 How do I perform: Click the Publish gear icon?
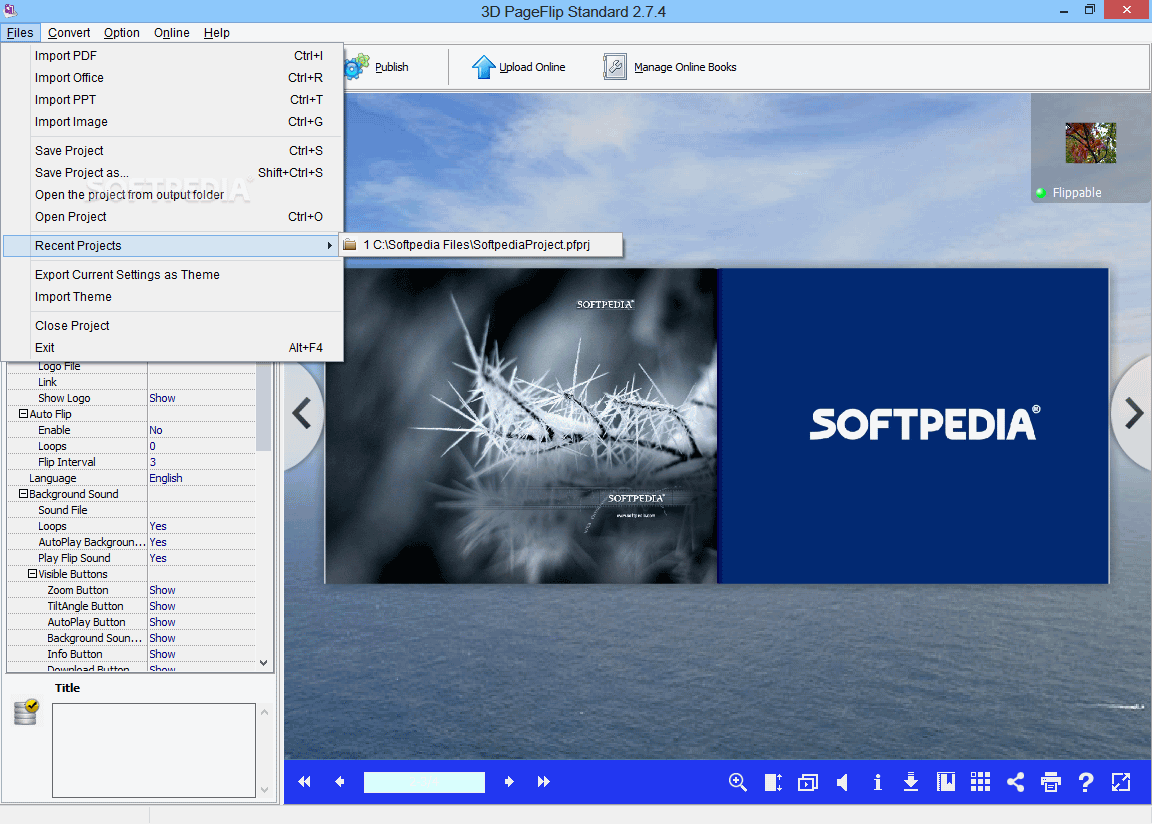click(356, 67)
